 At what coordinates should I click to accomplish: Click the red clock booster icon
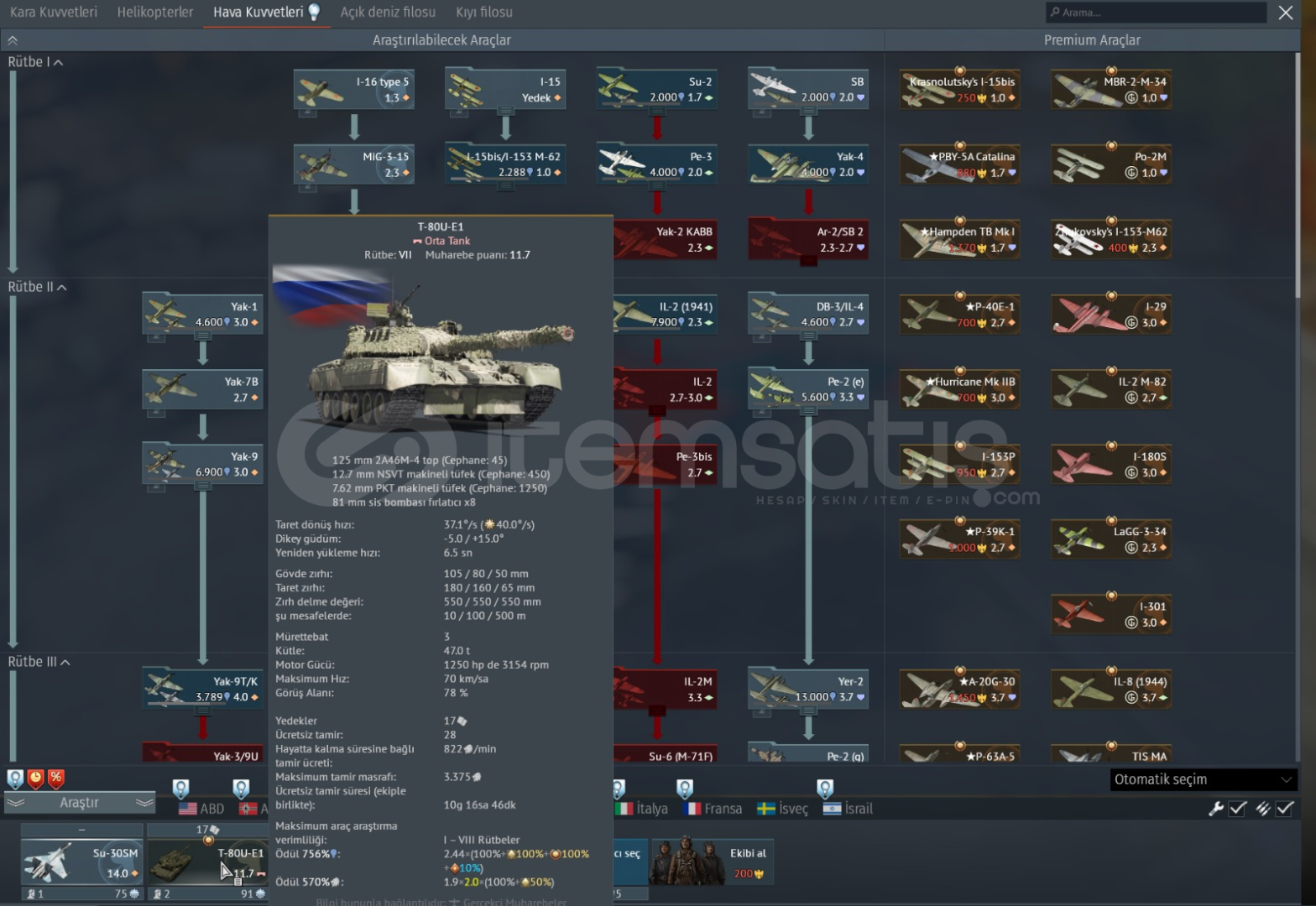click(x=35, y=778)
